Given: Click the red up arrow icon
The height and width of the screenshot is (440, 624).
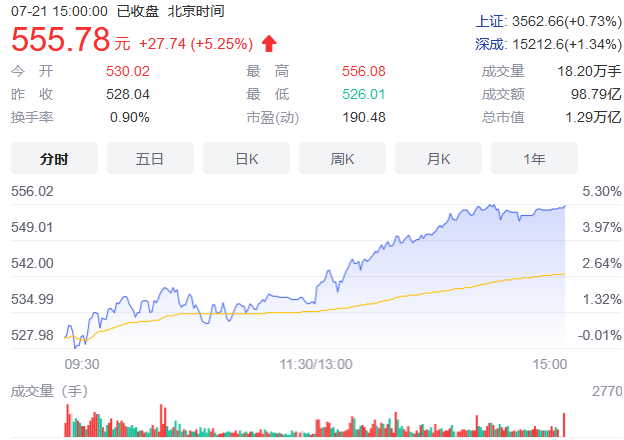Looking at the screenshot, I should click(269, 43).
